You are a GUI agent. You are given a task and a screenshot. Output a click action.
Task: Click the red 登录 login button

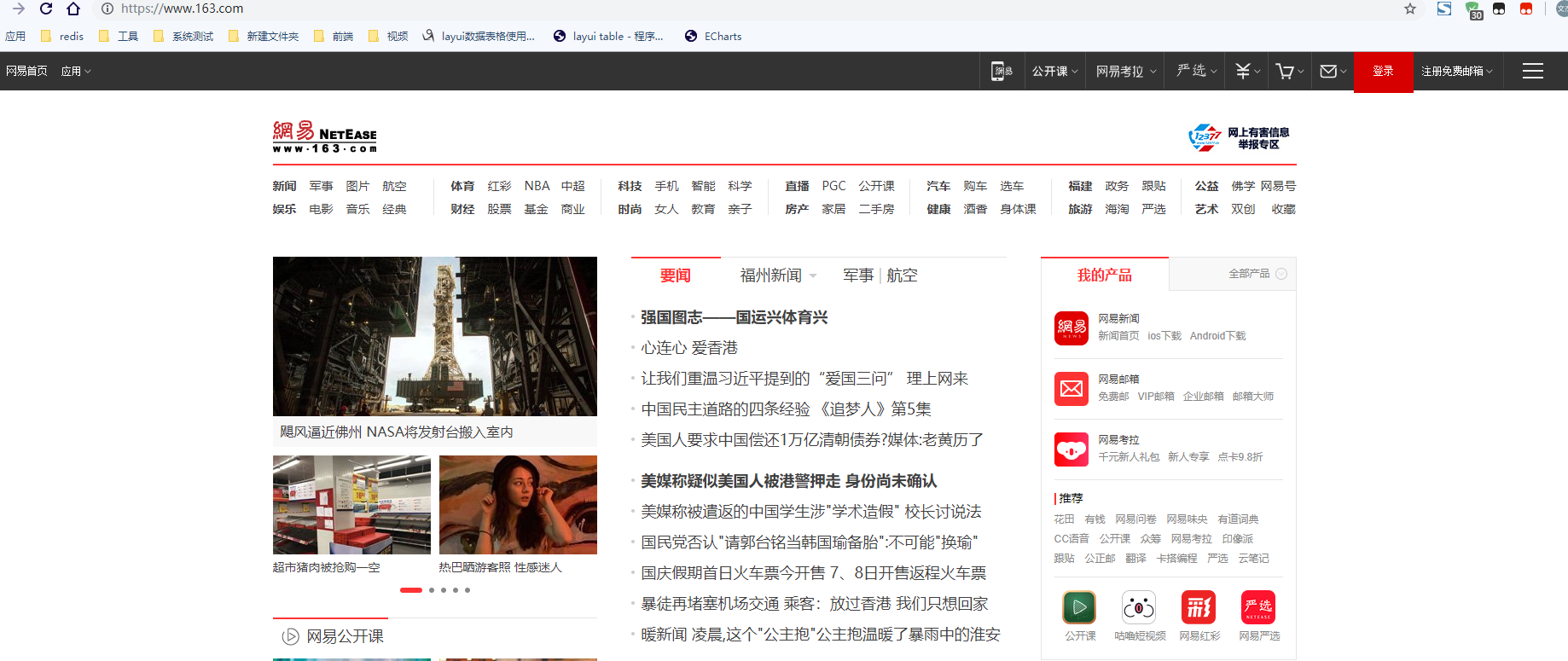[1383, 72]
